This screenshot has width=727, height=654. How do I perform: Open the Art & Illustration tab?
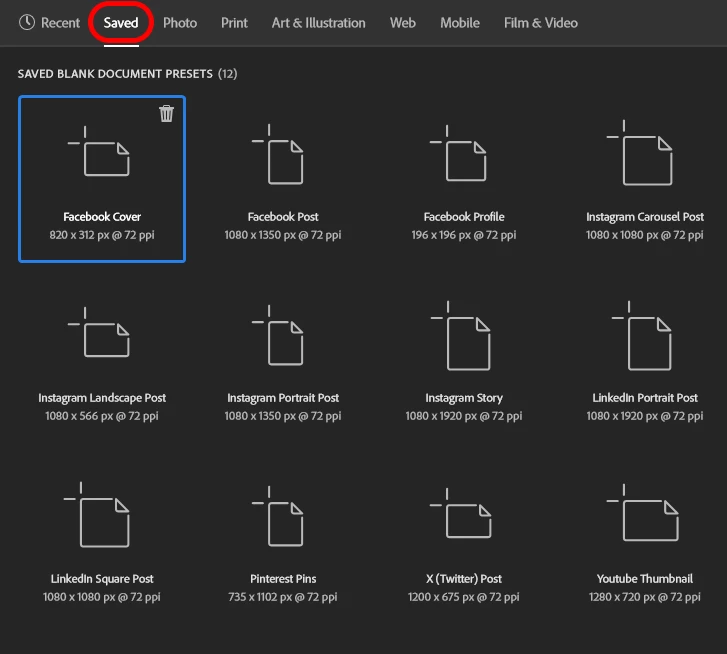coord(319,23)
